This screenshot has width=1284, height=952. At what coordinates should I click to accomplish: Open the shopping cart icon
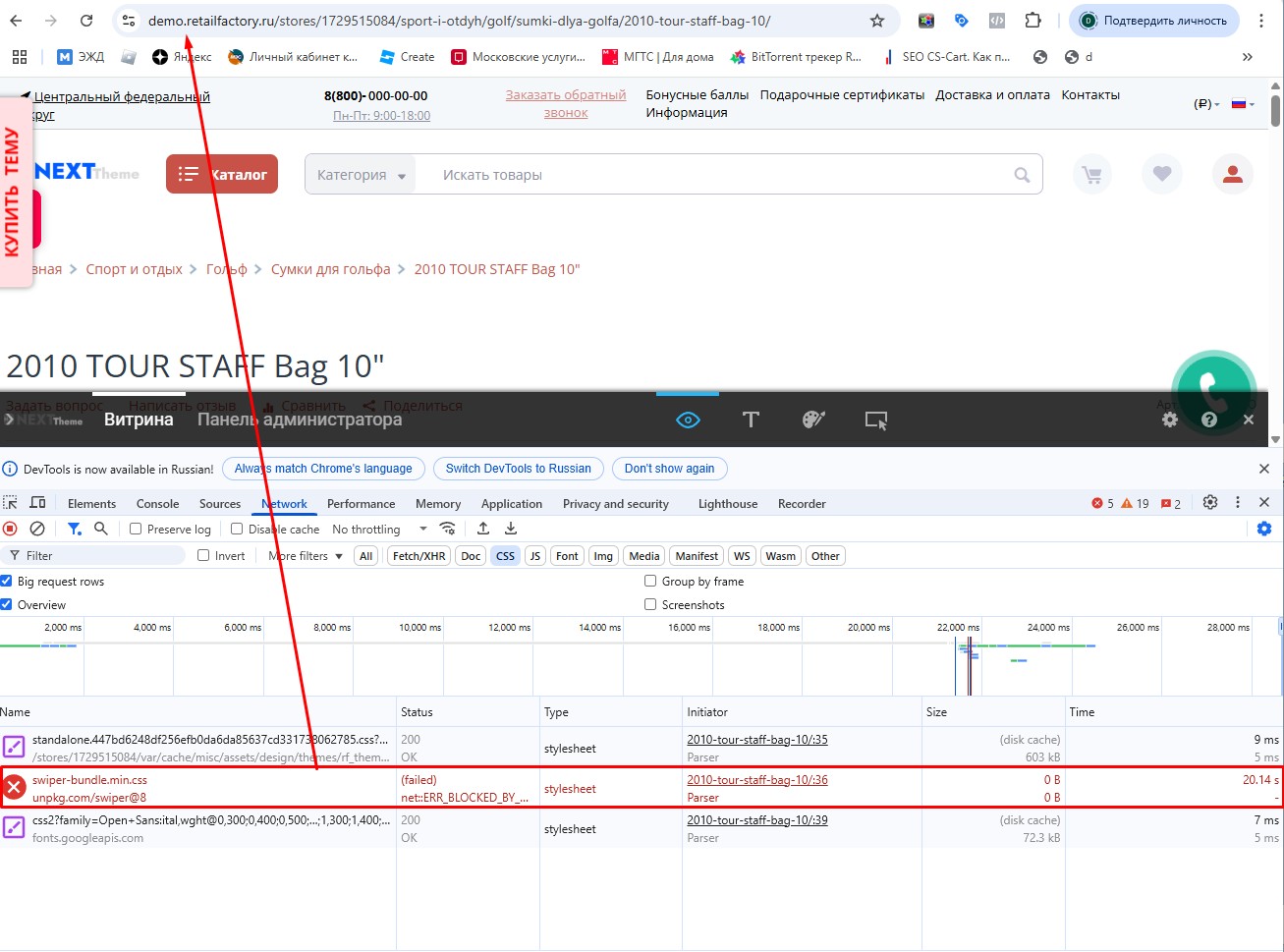coord(1091,175)
